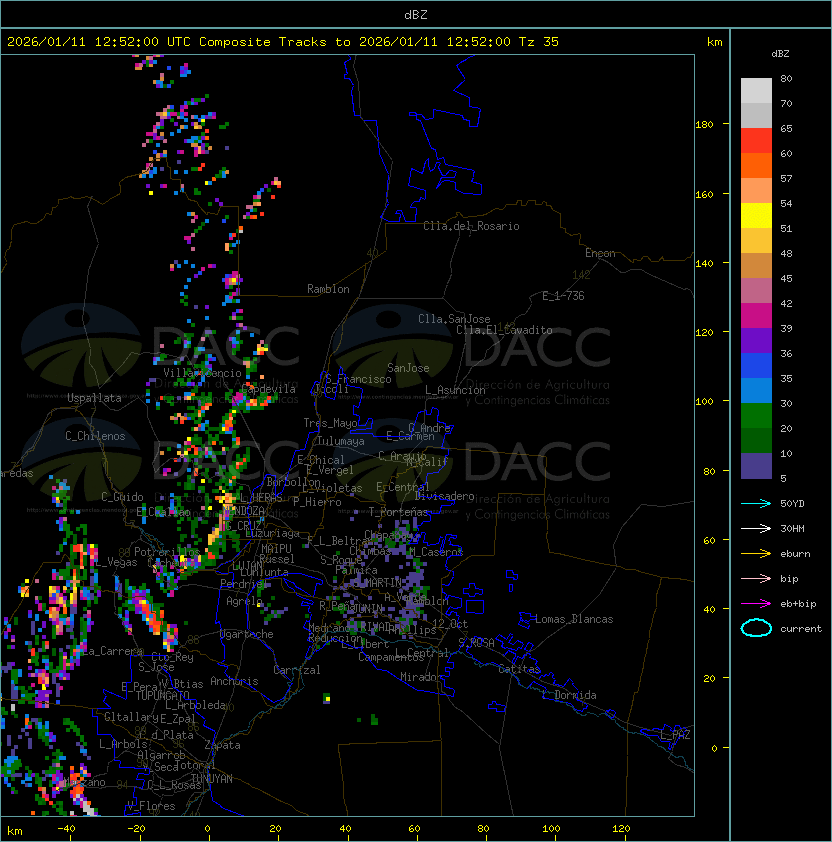Screen dimensions: 832x842
Task: Click the 'Clla.del_Rosario' map label
Action: [471, 226]
